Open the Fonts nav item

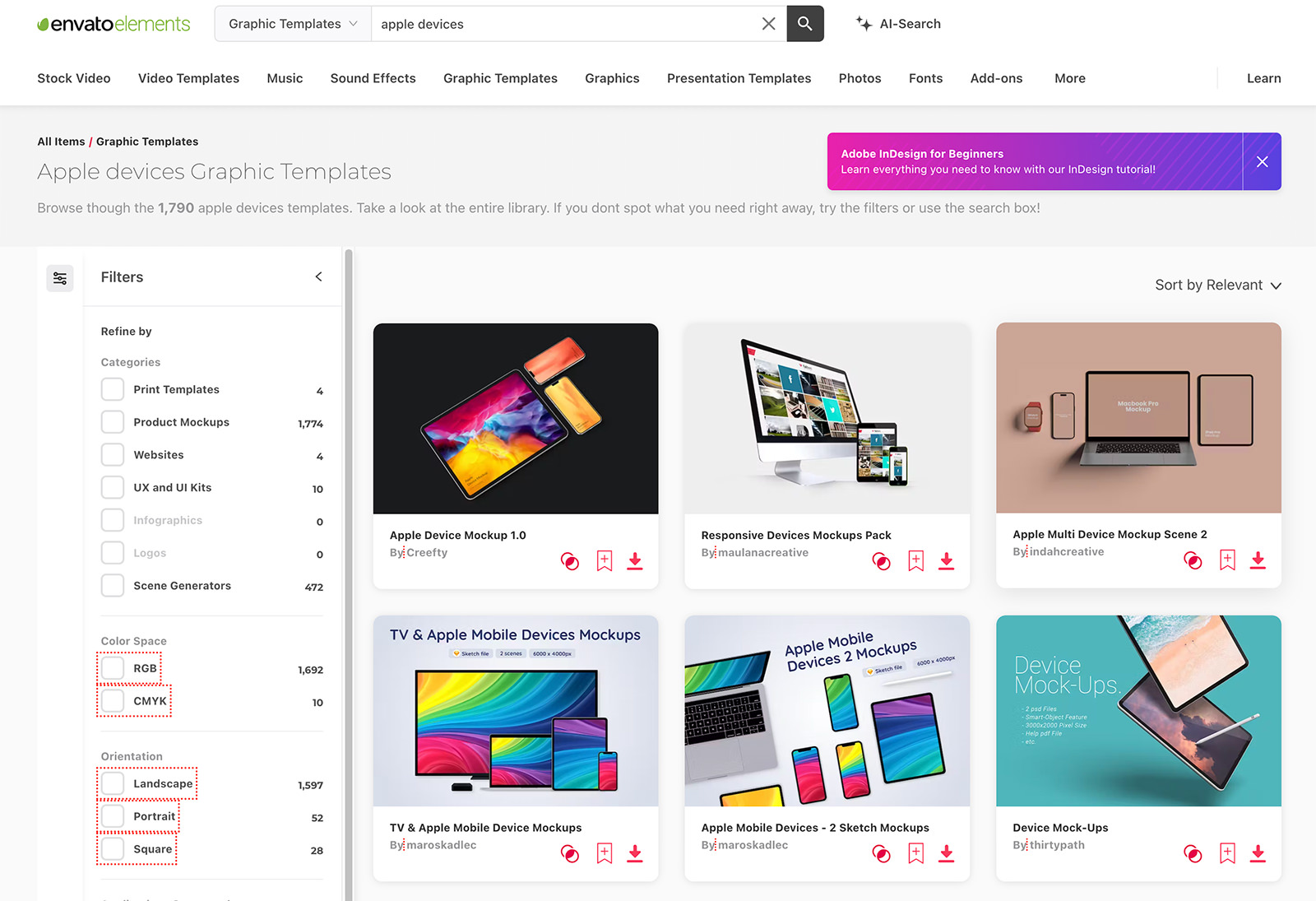pyautogui.click(x=925, y=78)
